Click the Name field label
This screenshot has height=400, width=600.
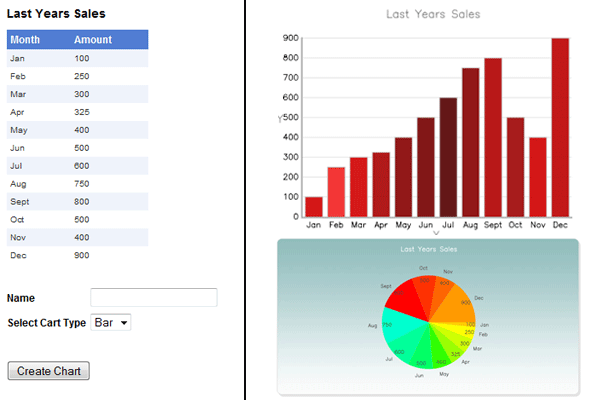point(21,298)
